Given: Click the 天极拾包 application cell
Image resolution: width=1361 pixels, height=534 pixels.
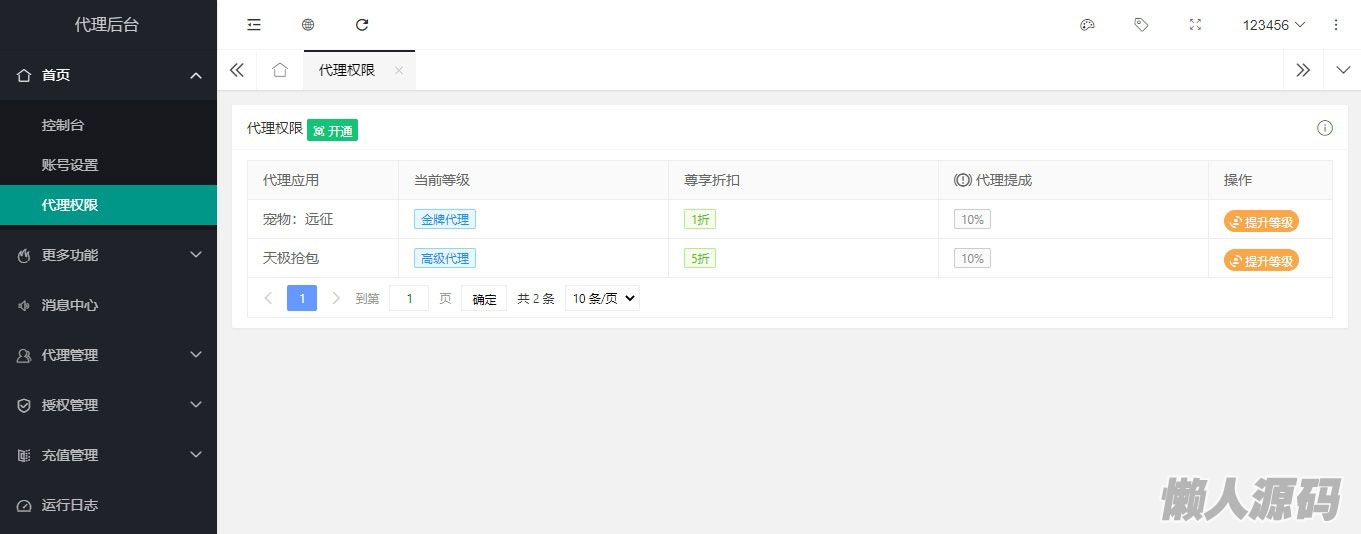Looking at the screenshot, I should (x=323, y=258).
